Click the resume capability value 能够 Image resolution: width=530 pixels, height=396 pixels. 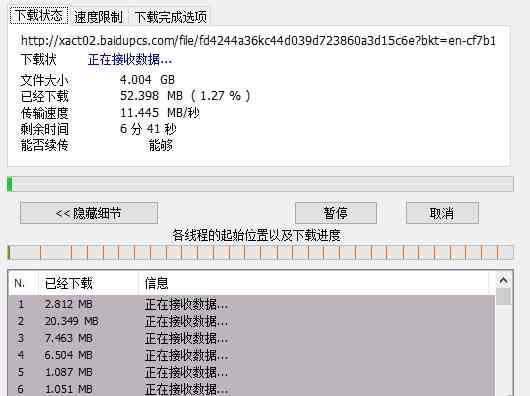click(161, 145)
